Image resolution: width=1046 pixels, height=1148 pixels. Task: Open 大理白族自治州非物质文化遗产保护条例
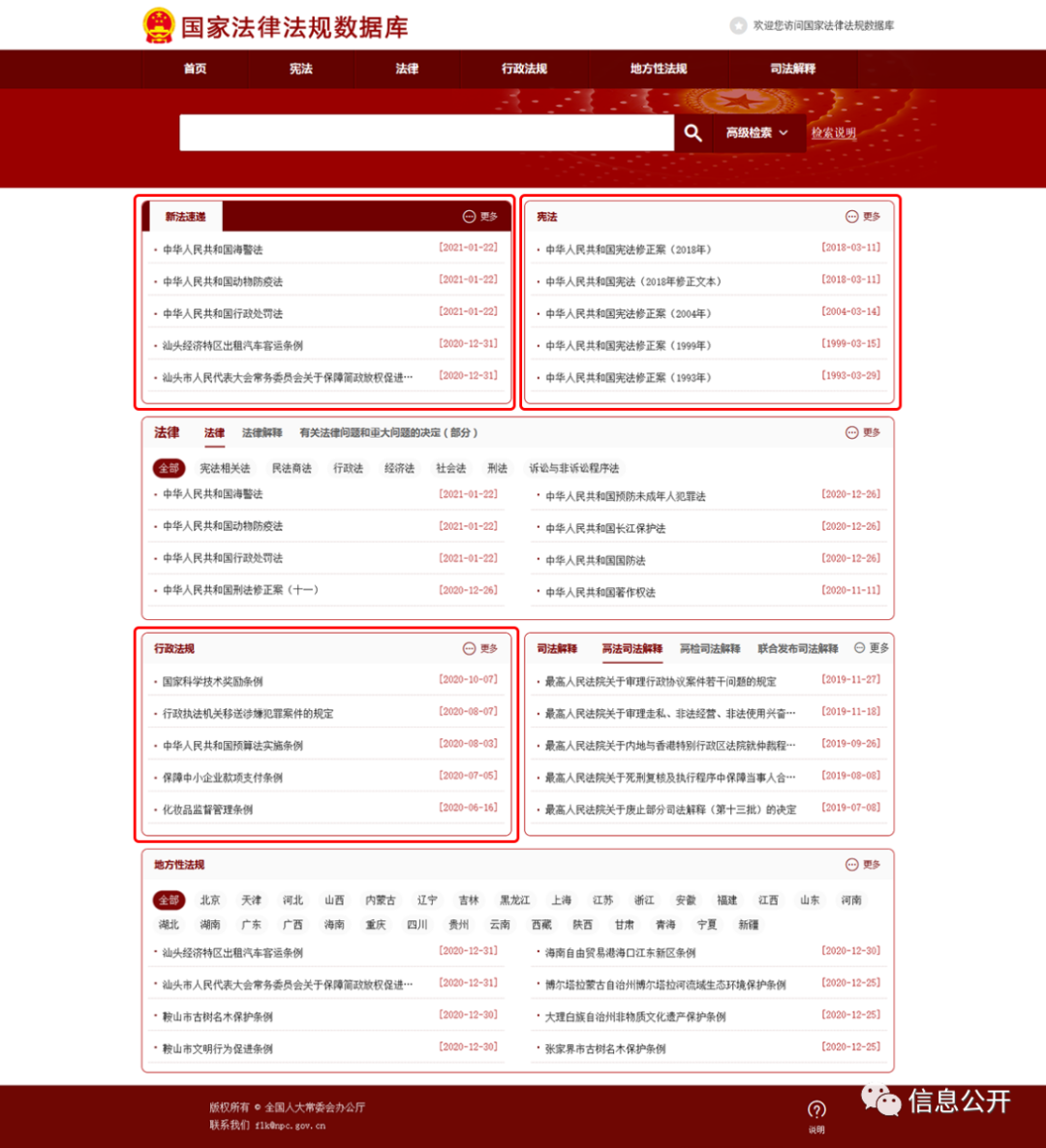pyautogui.click(x=635, y=1017)
